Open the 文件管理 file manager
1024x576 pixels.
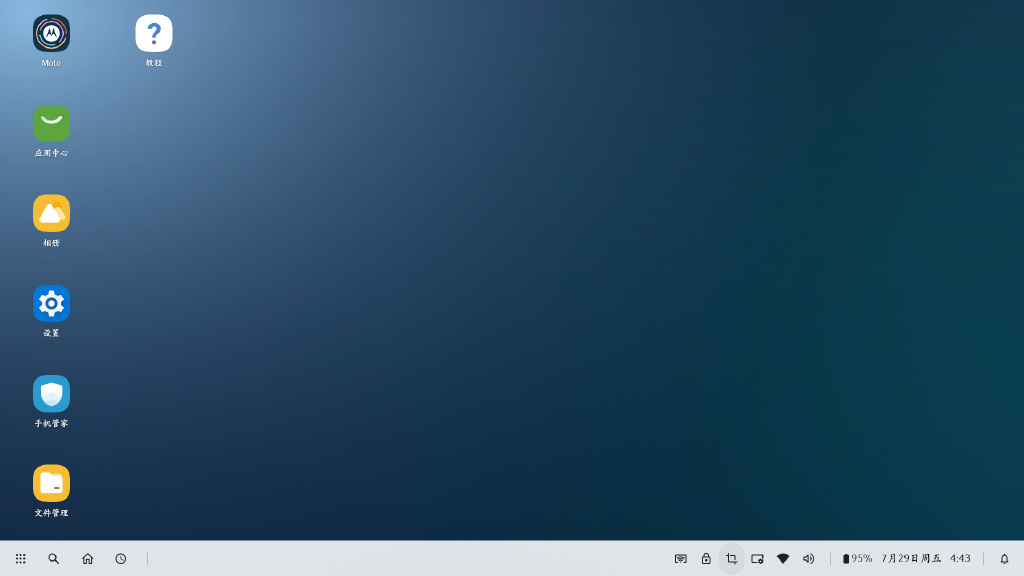coord(51,483)
